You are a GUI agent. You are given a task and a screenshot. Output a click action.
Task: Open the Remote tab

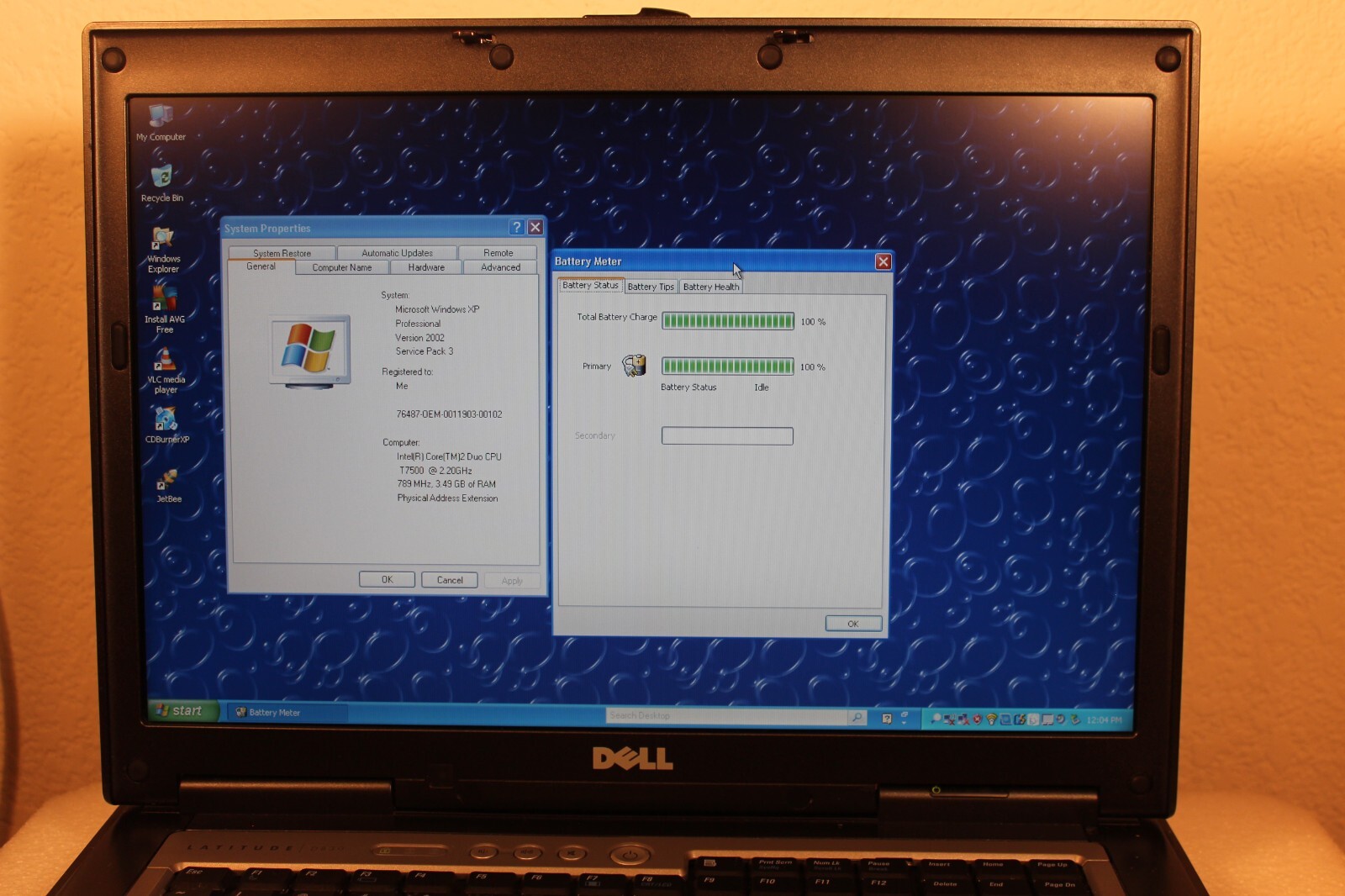pyautogui.click(x=498, y=253)
